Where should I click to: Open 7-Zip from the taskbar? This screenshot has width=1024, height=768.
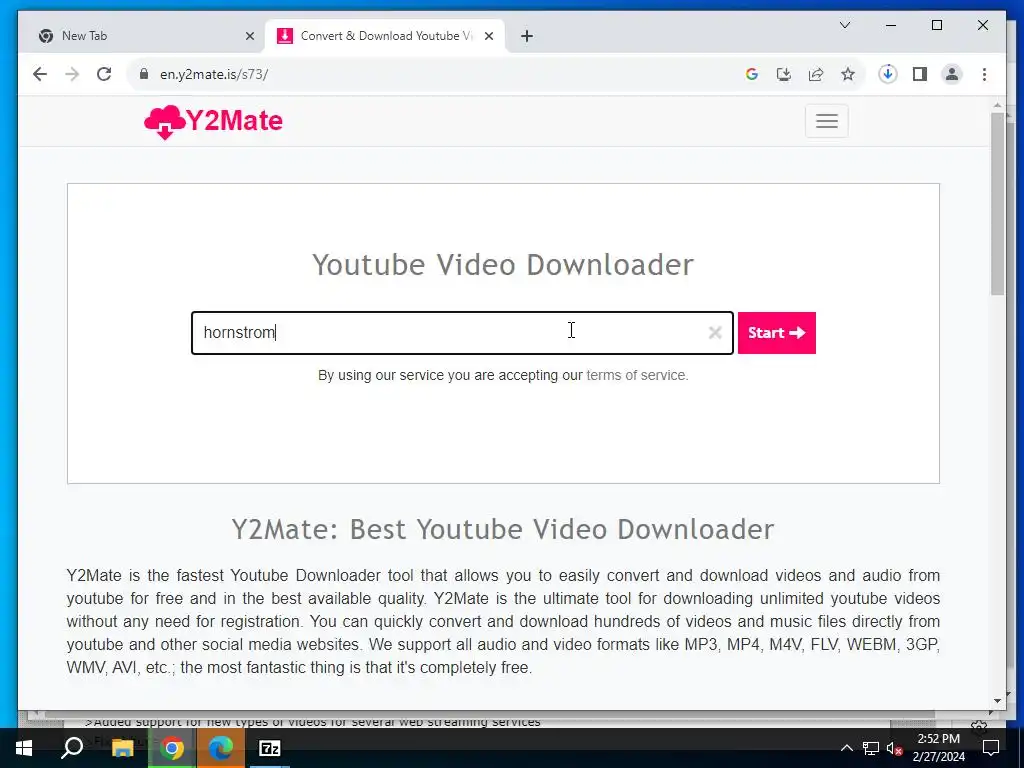[270, 748]
